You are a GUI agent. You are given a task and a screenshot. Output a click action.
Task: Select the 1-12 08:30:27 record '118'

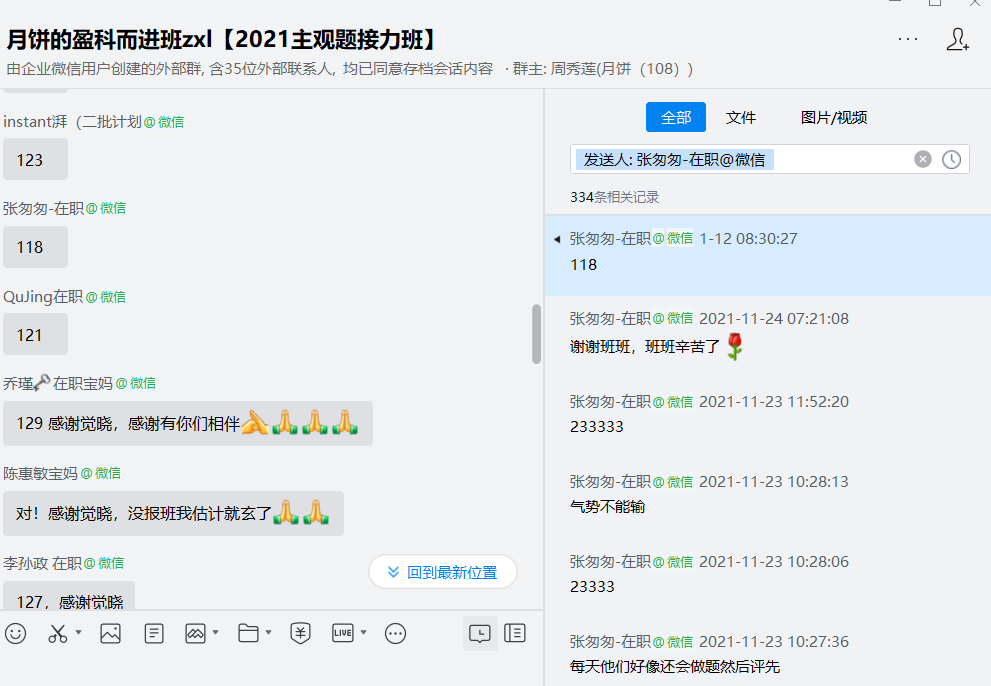(x=768, y=255)
